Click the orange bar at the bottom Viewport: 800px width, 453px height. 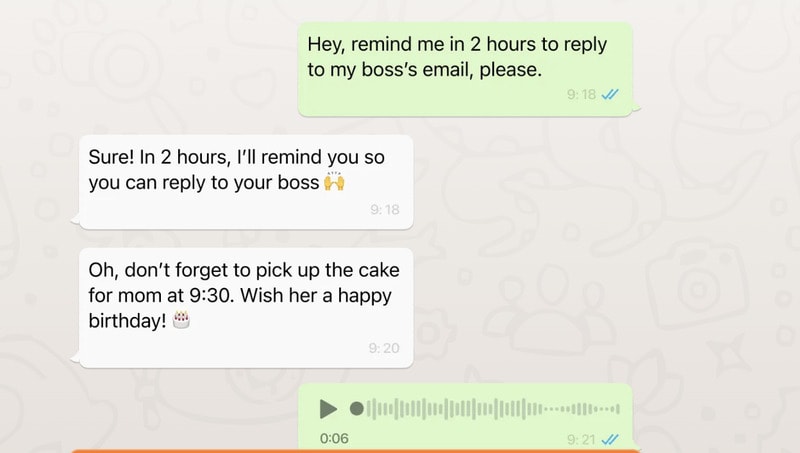point(356,451)
